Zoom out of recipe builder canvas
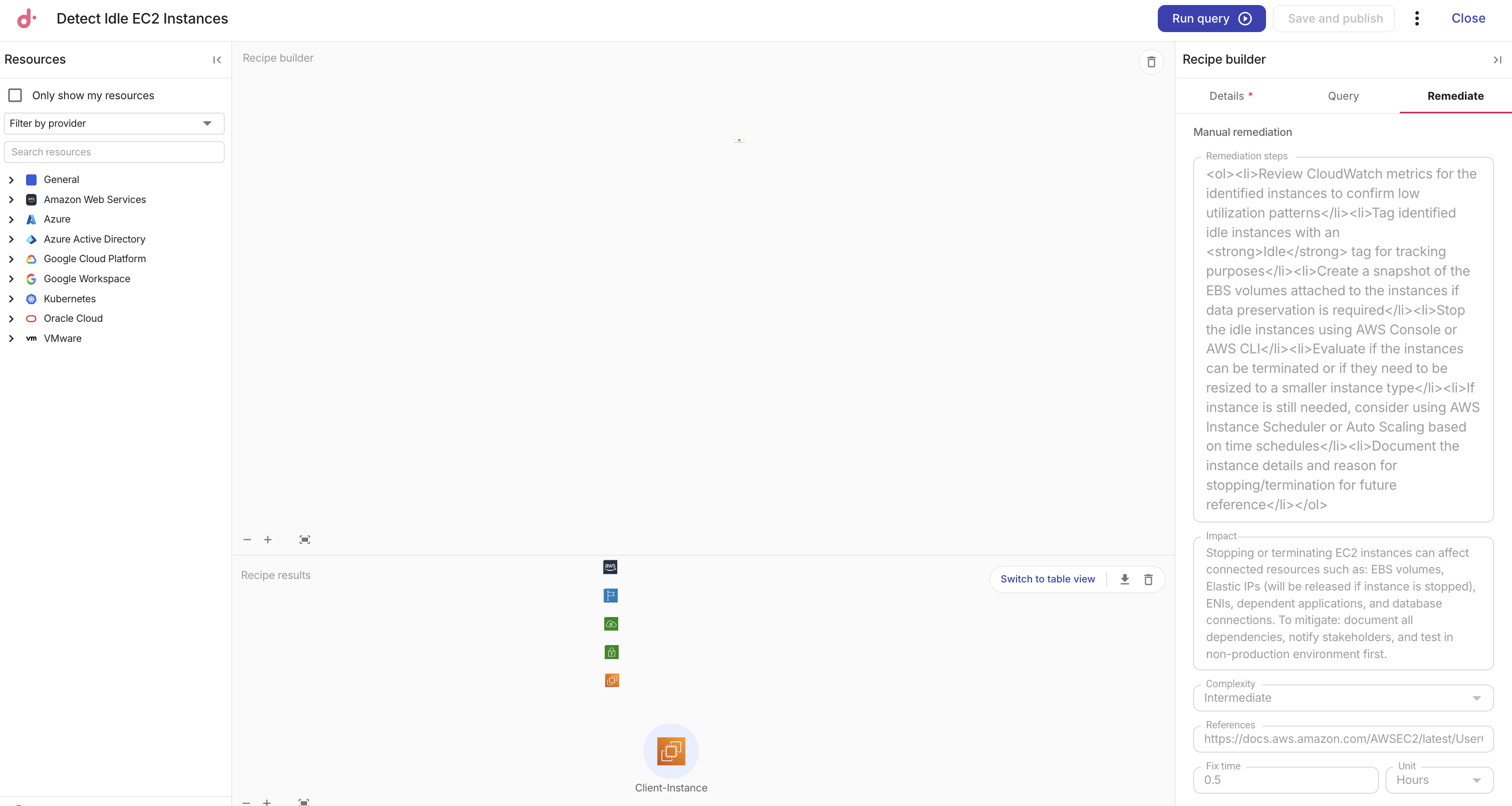Screen dimensions: 1512x806 click(x=247, y=539)
